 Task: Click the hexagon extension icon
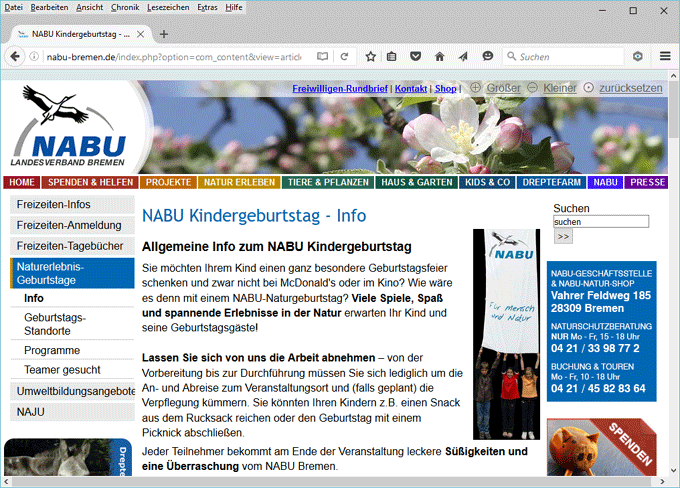click(638, 56)
